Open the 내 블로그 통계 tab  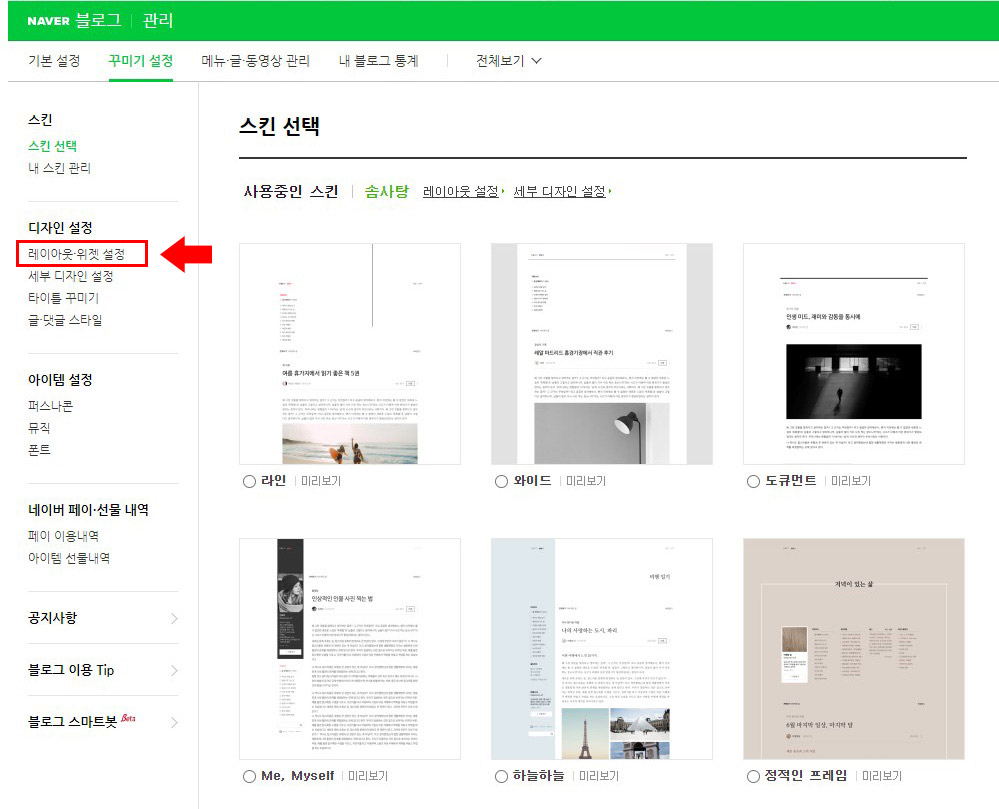pyautogui.click(x=378, y=61)
